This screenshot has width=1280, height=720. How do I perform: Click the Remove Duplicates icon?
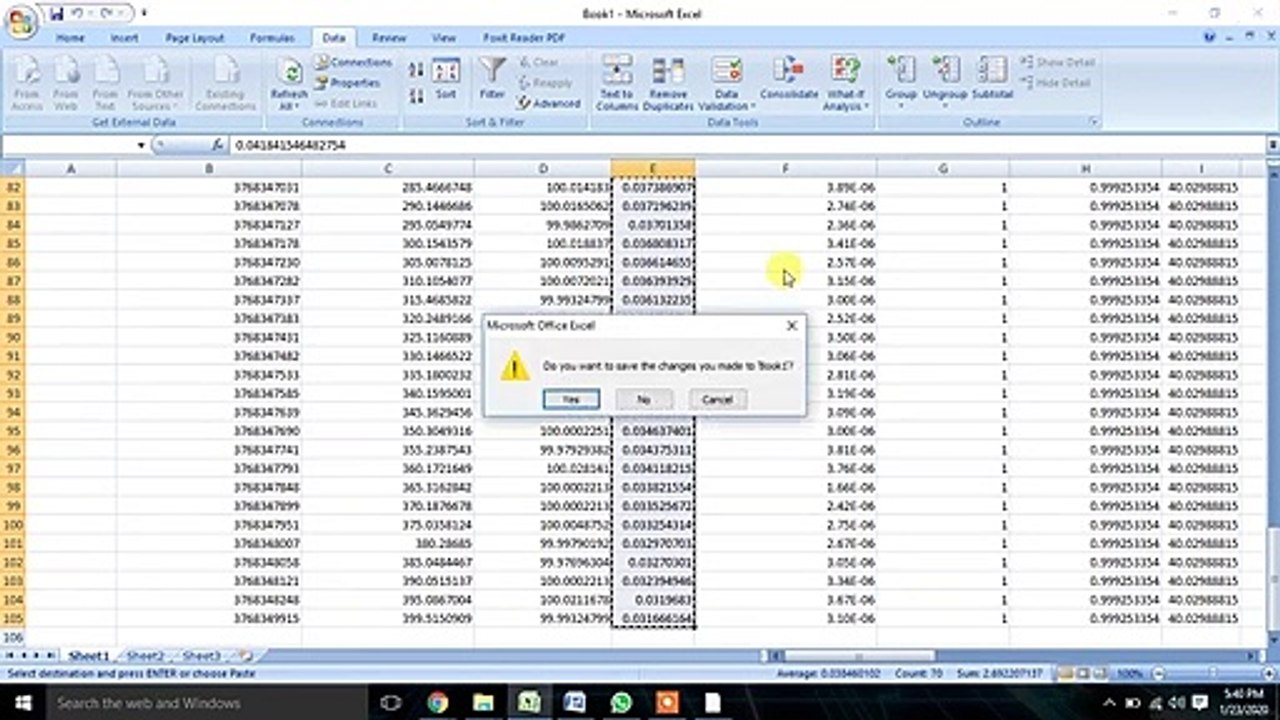[668, 84]
